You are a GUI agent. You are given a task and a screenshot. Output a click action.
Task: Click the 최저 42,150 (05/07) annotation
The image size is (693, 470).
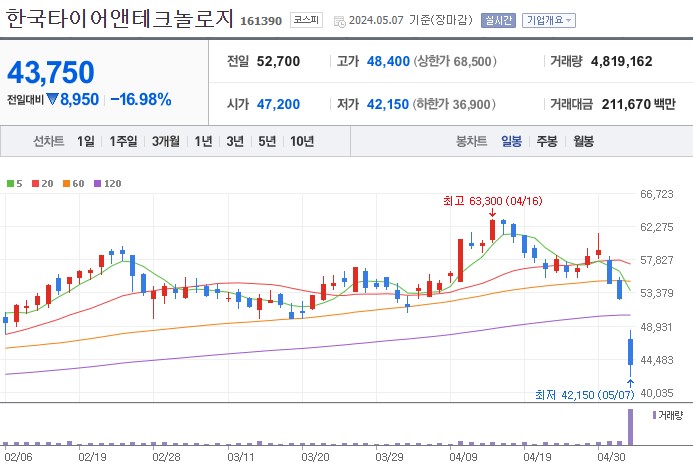[584, 394]
